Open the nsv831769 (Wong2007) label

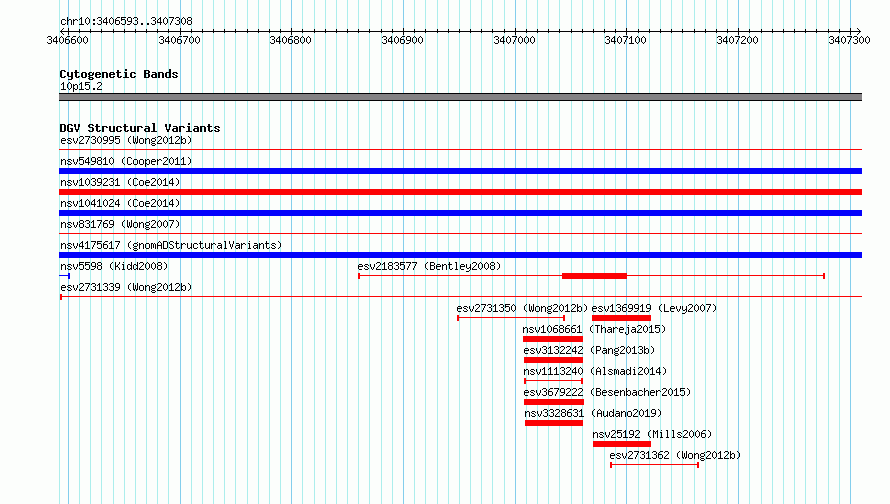120,224
